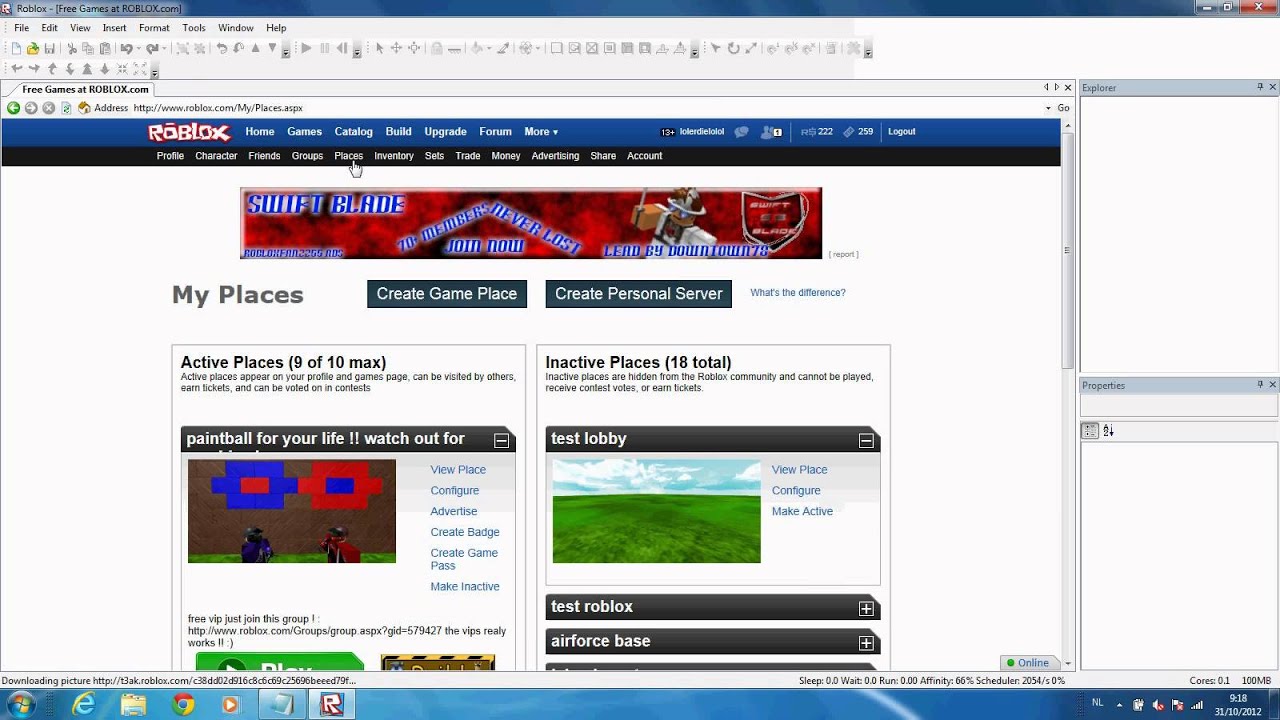Click the Pause icon in the Studio toolbar
Viewport: 1280px width, 720px height.
pos(324,48)
